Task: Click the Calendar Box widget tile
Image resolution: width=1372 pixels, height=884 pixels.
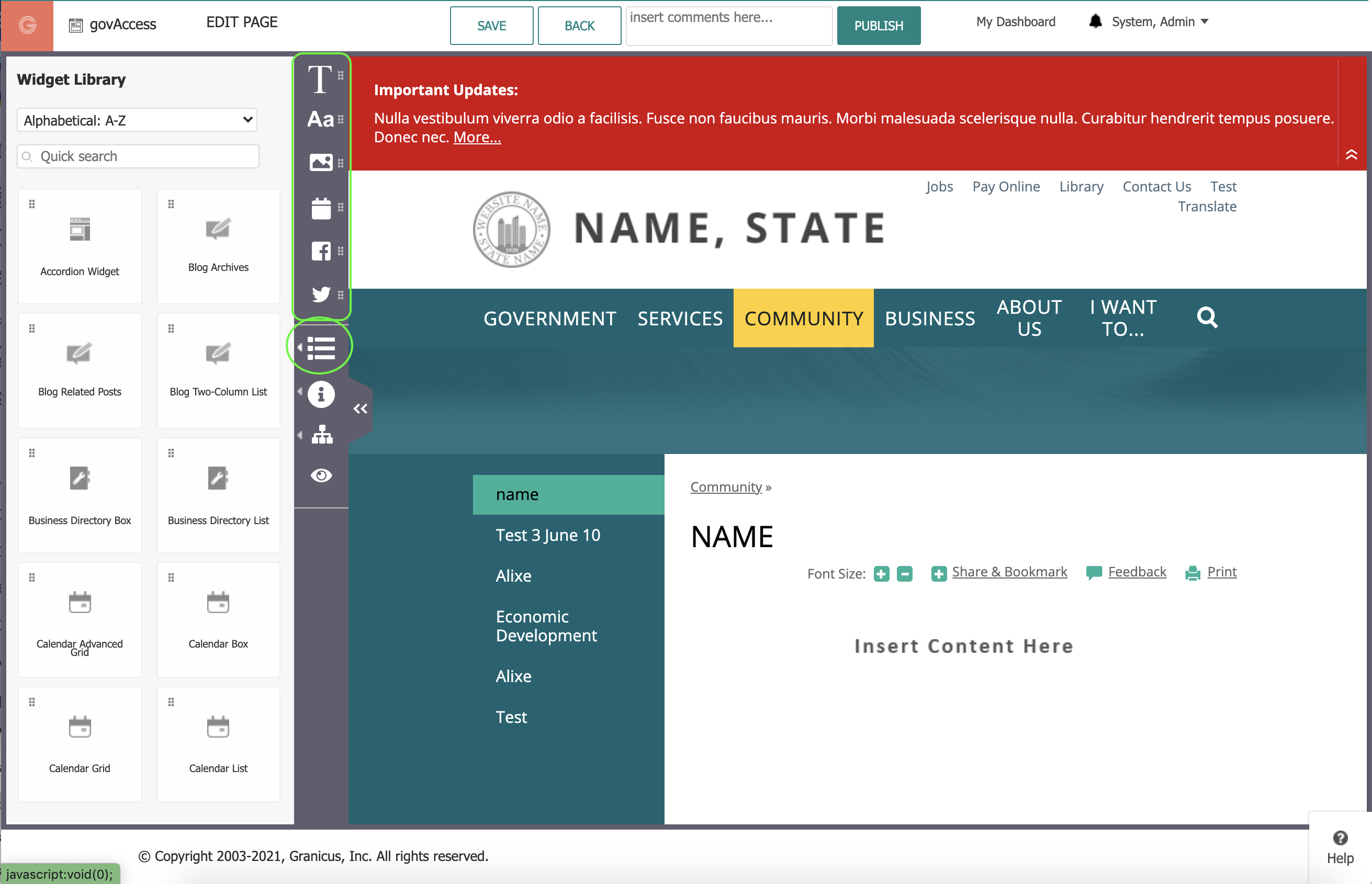Action: pyautogui.click(x=219, y=620)
